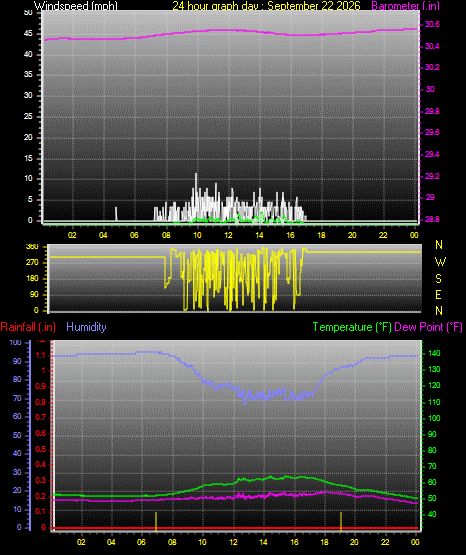
Task: Click the sunset marker near hour 19
Action: [341, 521]
